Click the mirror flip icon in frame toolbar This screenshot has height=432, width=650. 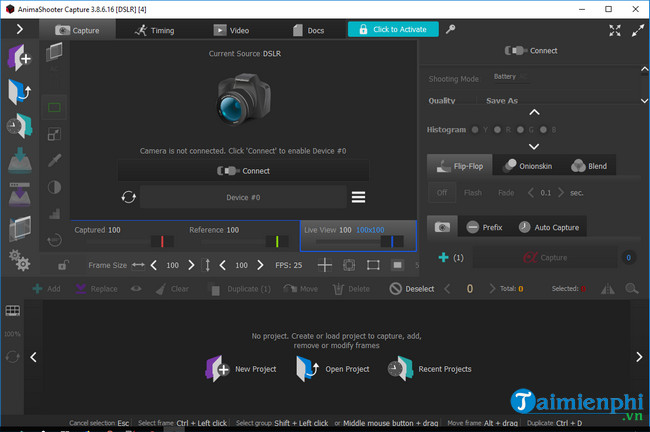point(608,289)
